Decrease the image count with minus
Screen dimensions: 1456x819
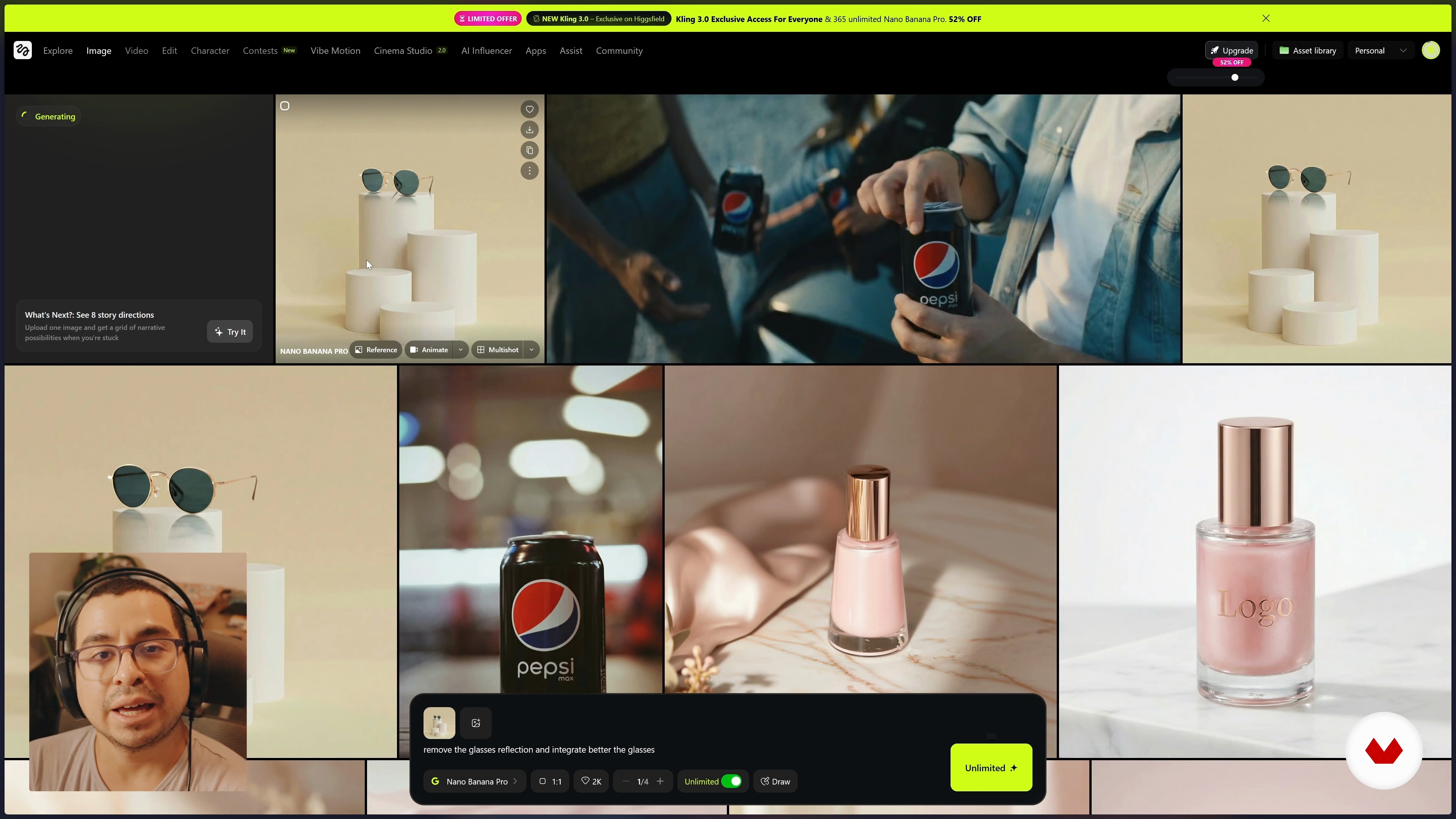[626, 781]
